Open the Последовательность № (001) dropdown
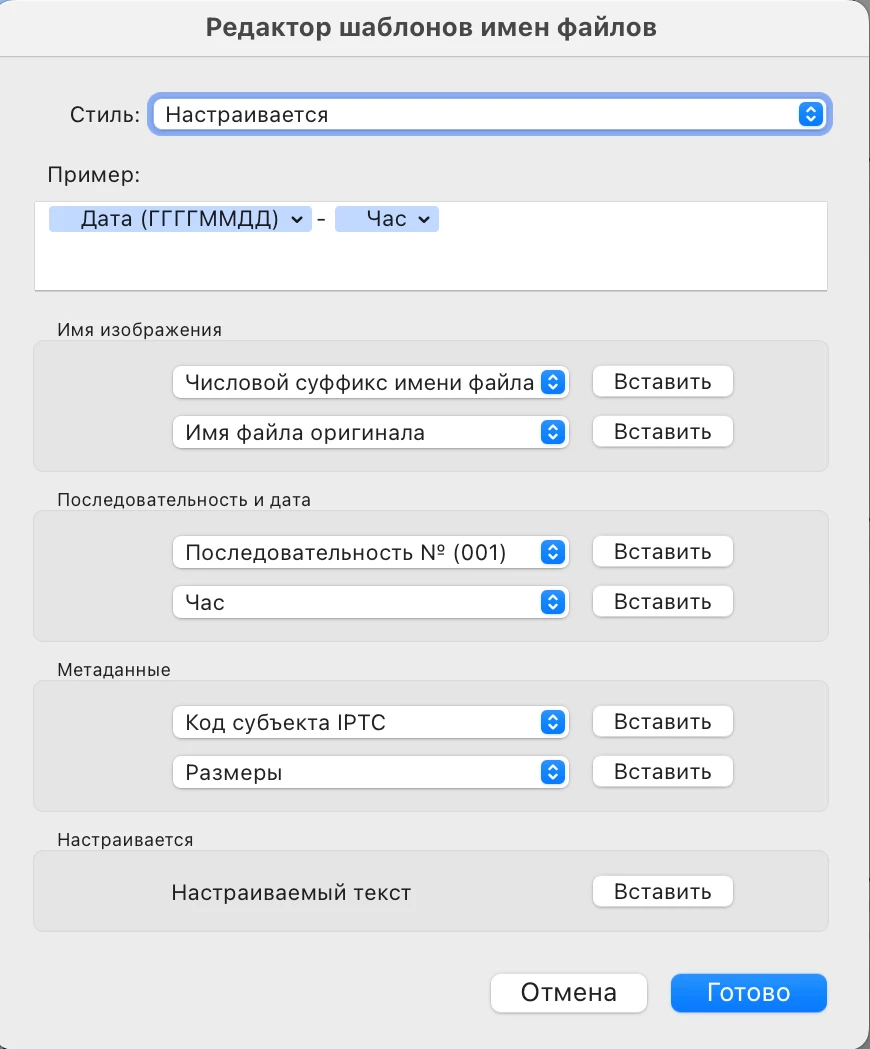The height and width of the screenshot is (1049, 870). pos(371,552)
